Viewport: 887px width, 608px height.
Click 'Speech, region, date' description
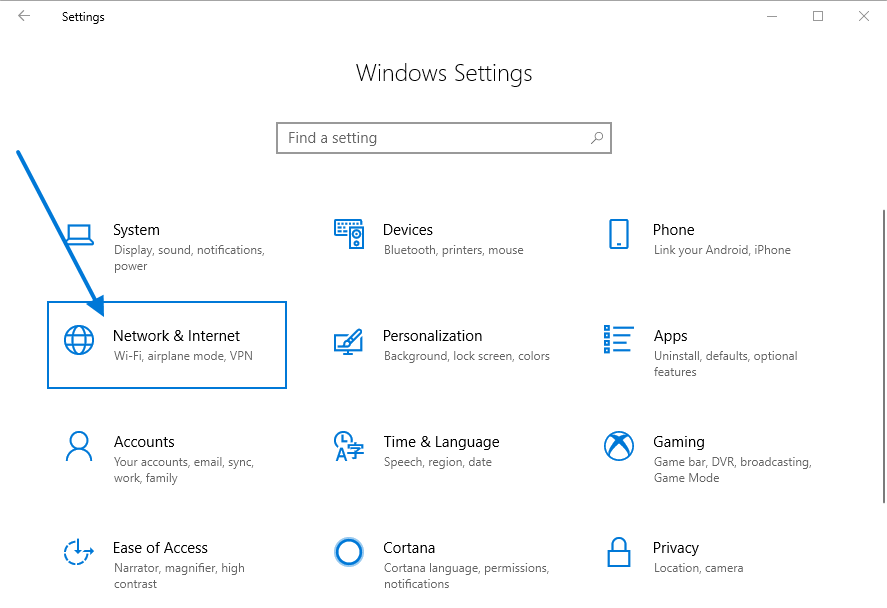click(438, 462)
